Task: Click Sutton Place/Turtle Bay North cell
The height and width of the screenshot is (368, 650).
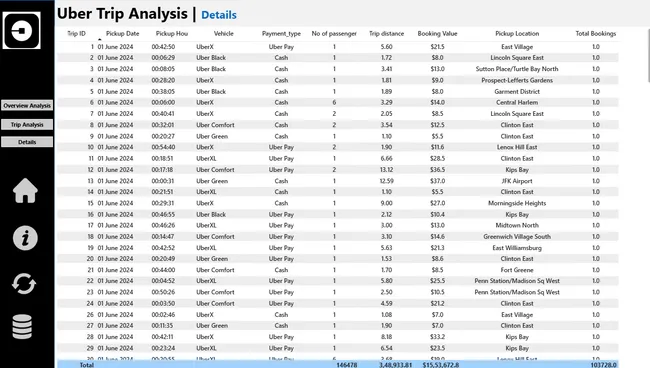Action: 517,69
